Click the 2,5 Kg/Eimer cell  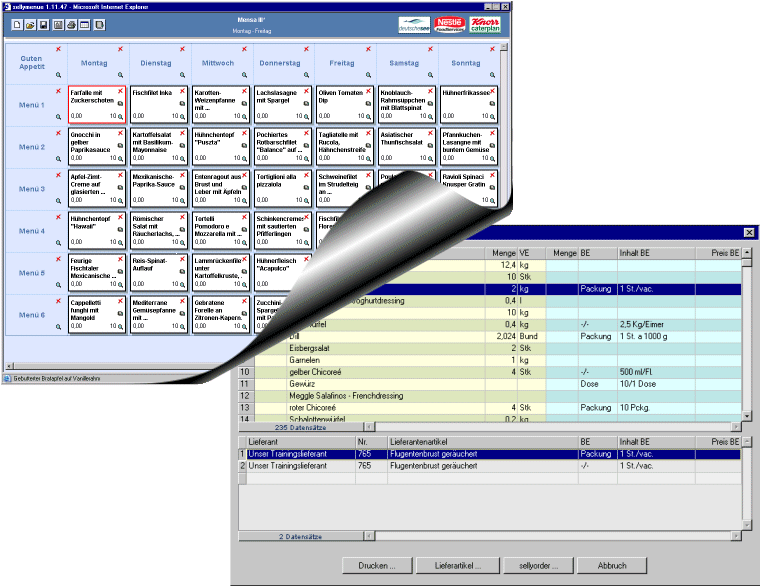tap(656, 324)
